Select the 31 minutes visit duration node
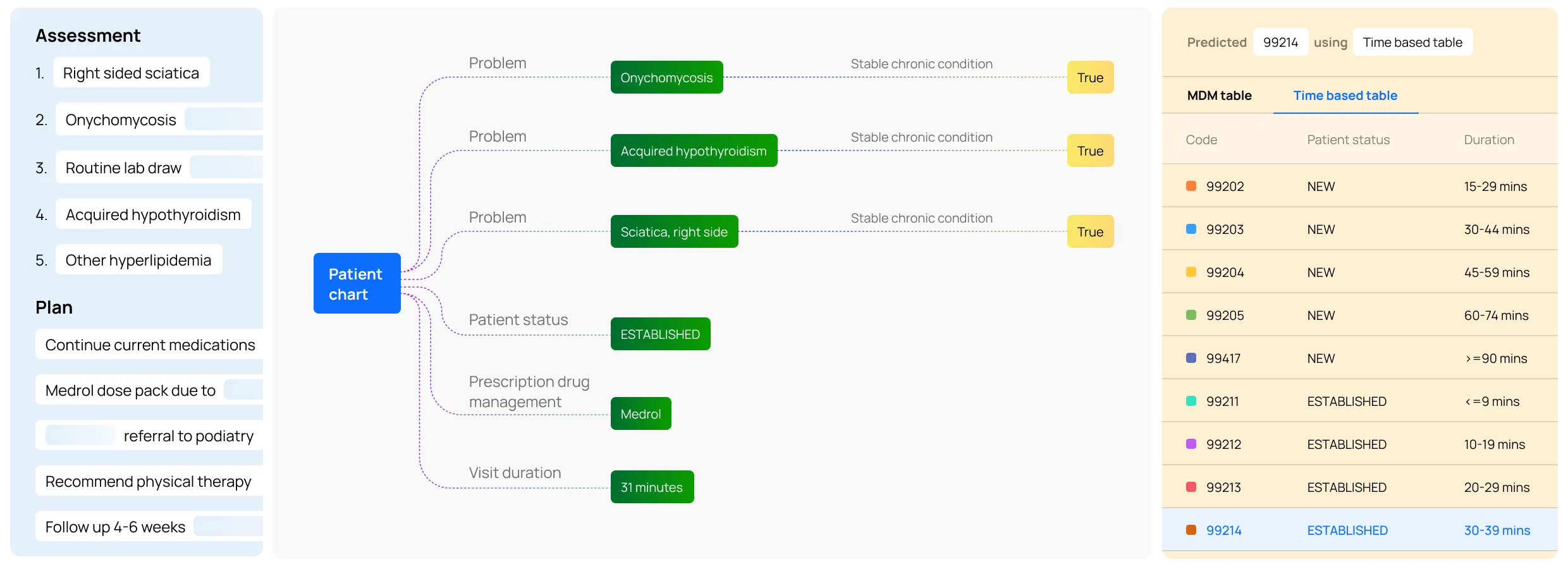Viewport: 1568px width, 569px height. (x=652, y=487)
